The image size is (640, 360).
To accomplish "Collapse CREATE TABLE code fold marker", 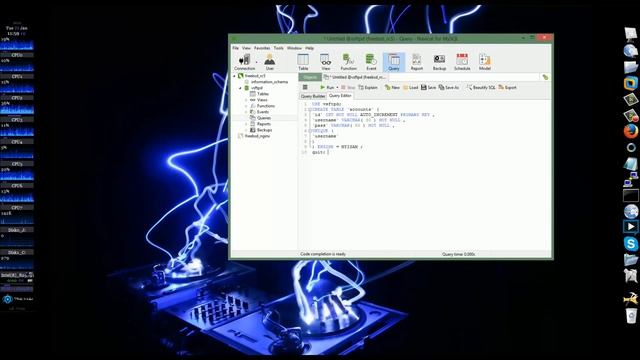I will tap(309, 110).
